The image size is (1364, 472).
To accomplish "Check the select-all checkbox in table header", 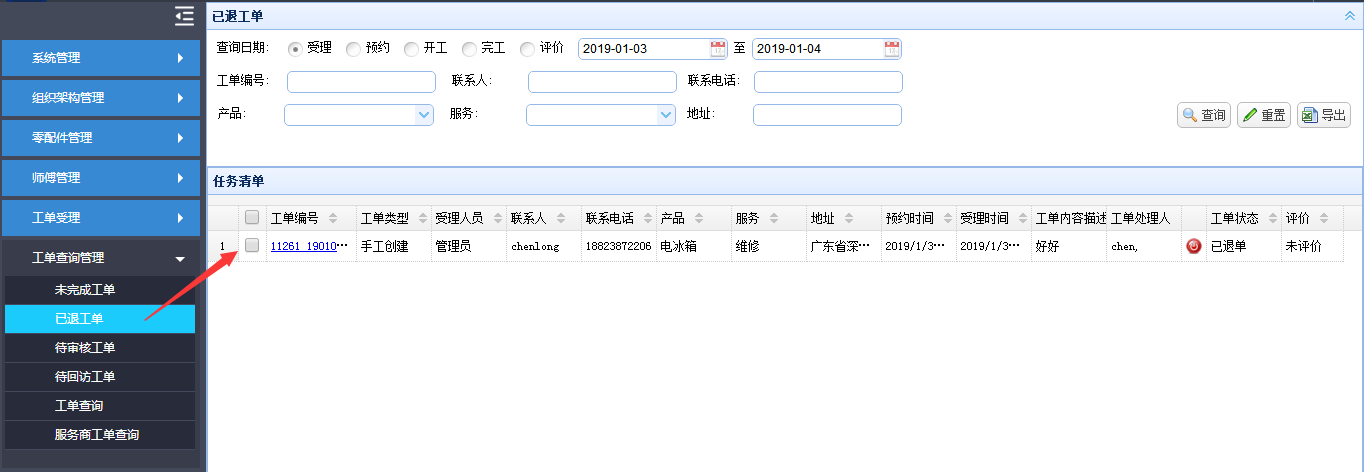I will [x=252, y=217].
